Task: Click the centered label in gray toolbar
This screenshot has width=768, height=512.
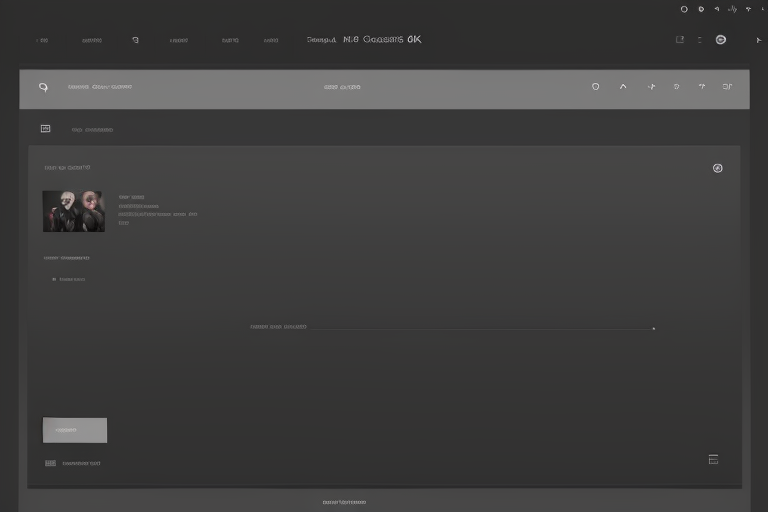Action: point(342,87)
